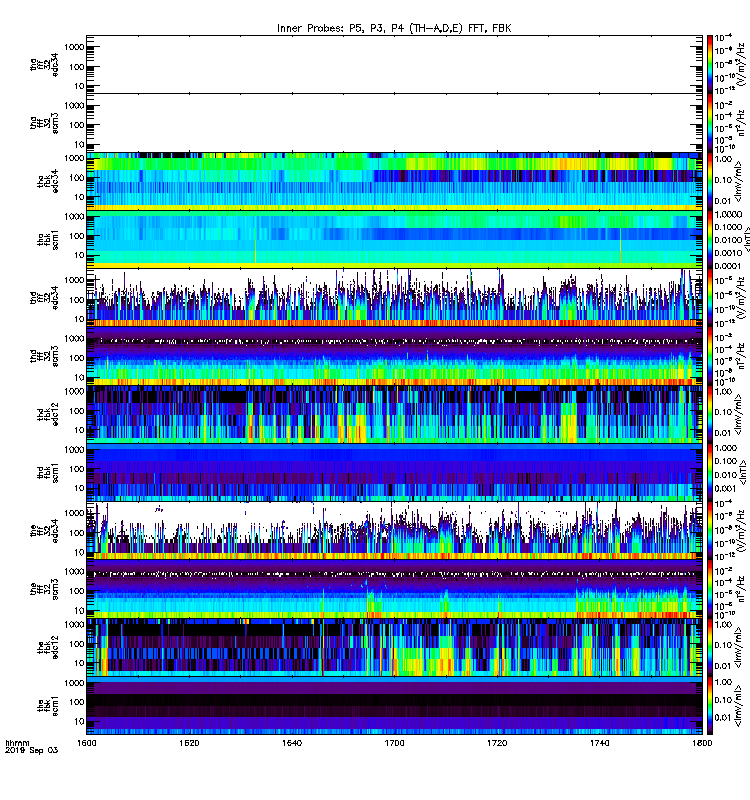The image size is (750, 800).
Task: Click the '1800' time axis label
Action: pos(702,743)
